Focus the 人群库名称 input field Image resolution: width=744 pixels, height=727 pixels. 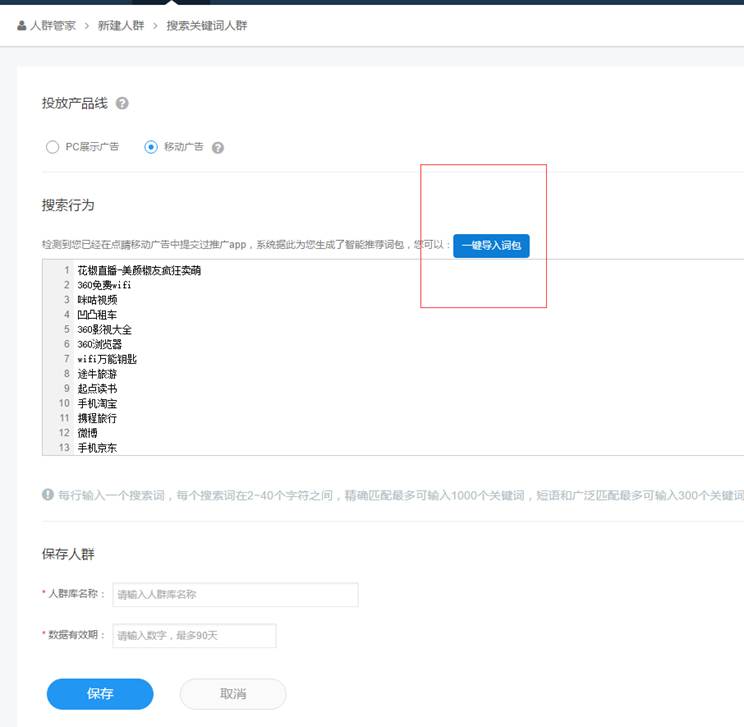point(235,595)
